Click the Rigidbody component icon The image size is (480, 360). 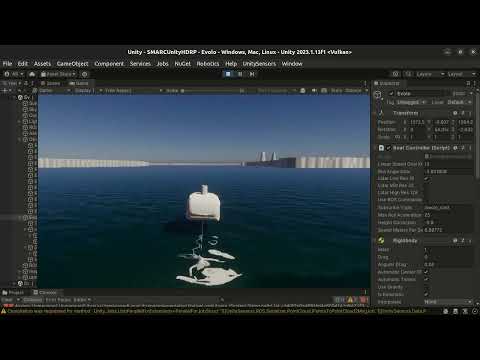(x=381, y=240)
